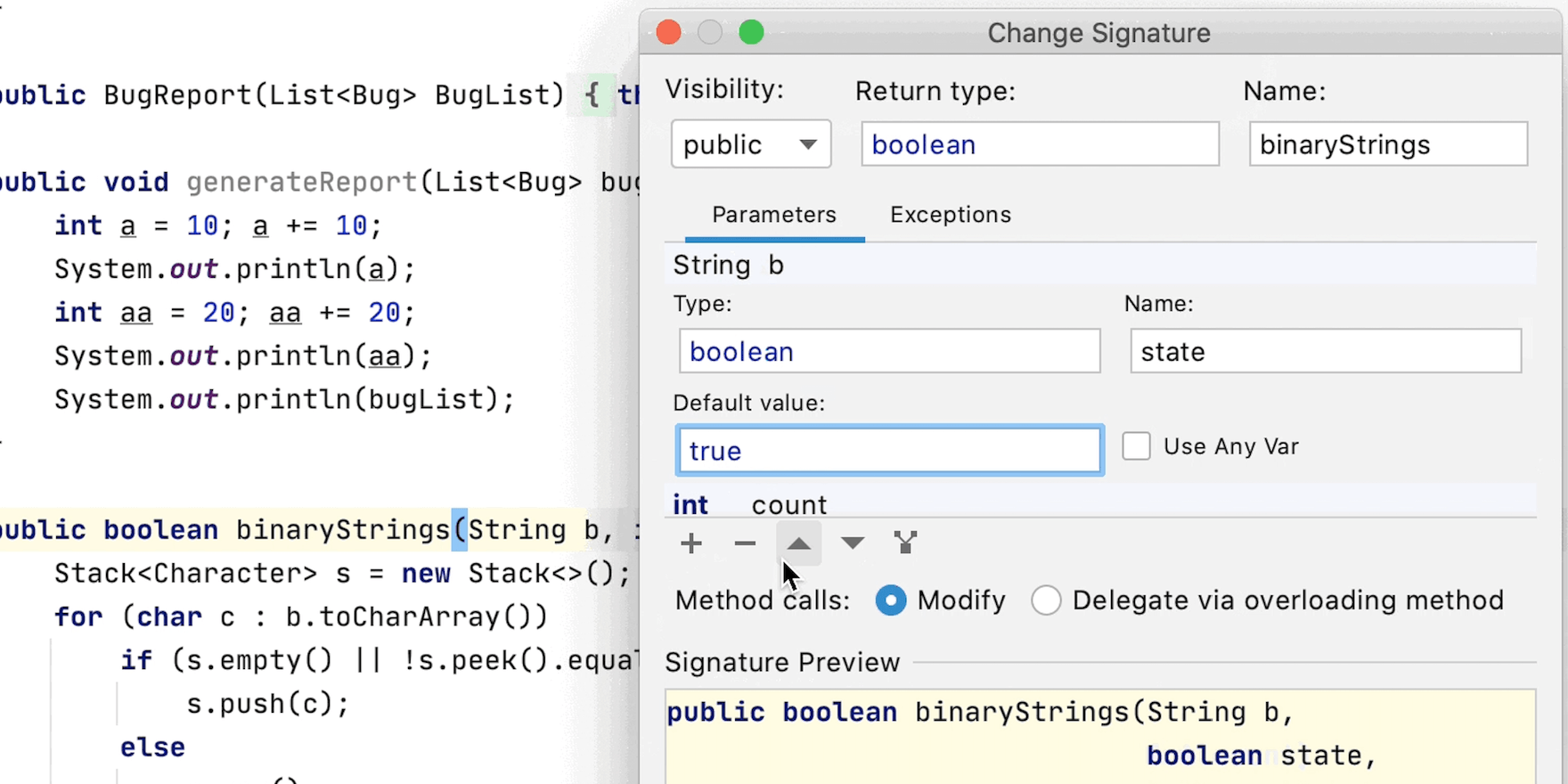Click the propagate parameters icon

pos(905,543)
